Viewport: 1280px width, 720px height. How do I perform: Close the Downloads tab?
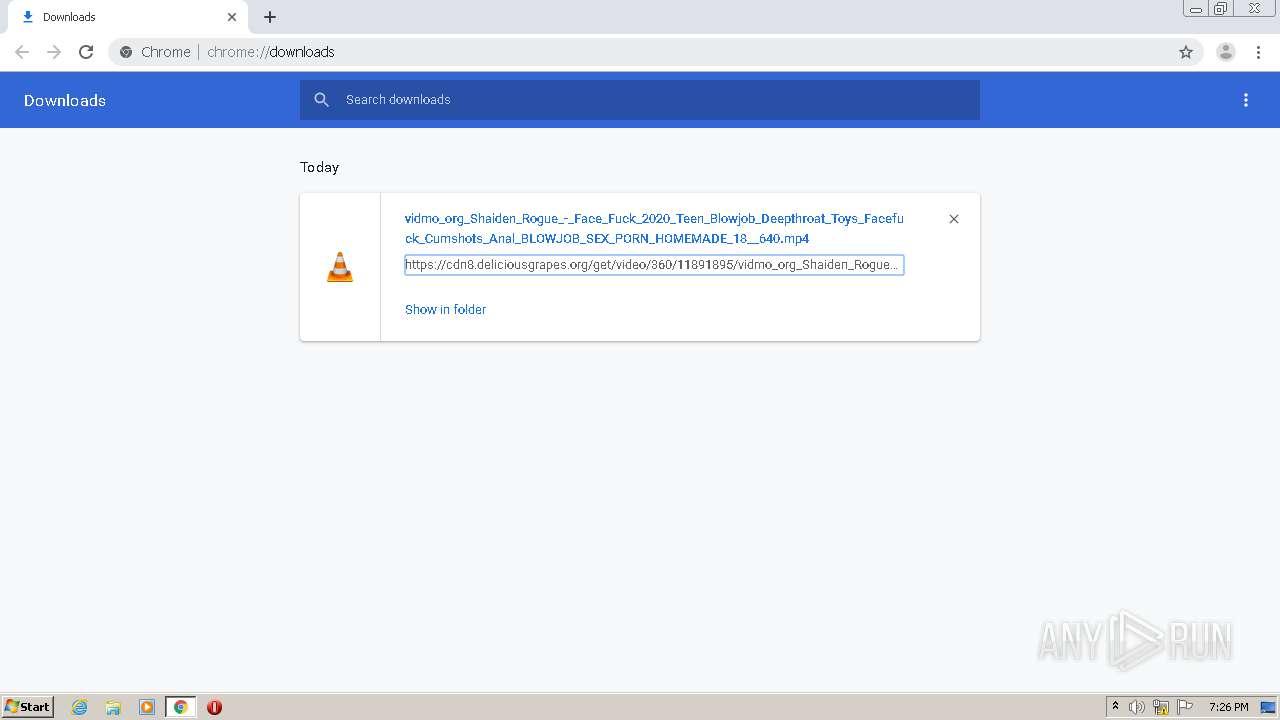(232, 17)
